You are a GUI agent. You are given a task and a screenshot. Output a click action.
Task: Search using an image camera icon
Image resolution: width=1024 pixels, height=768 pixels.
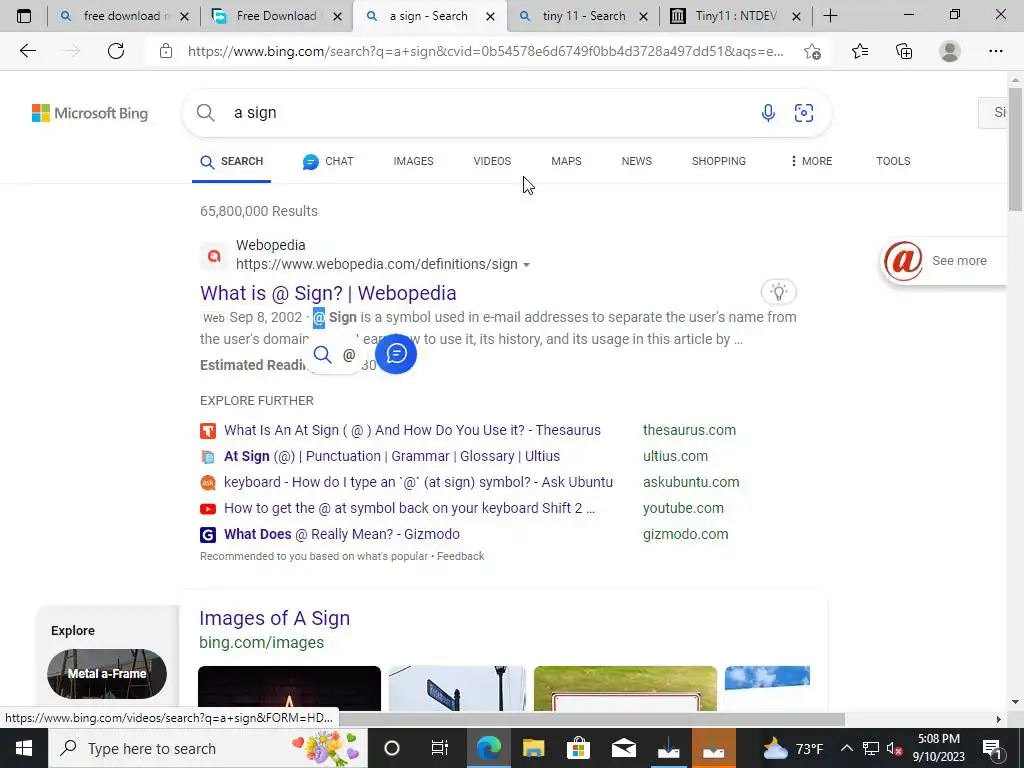click(804, 113)
